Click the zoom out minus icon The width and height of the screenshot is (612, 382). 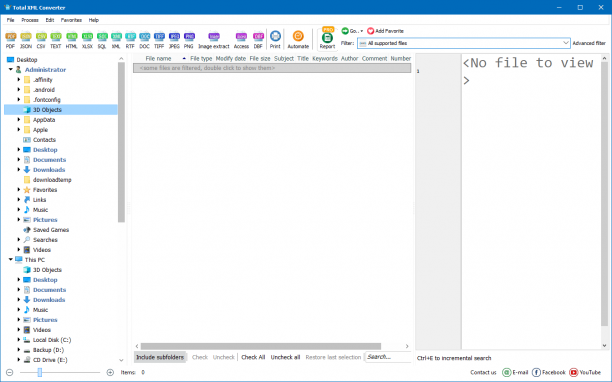(10, 372)
